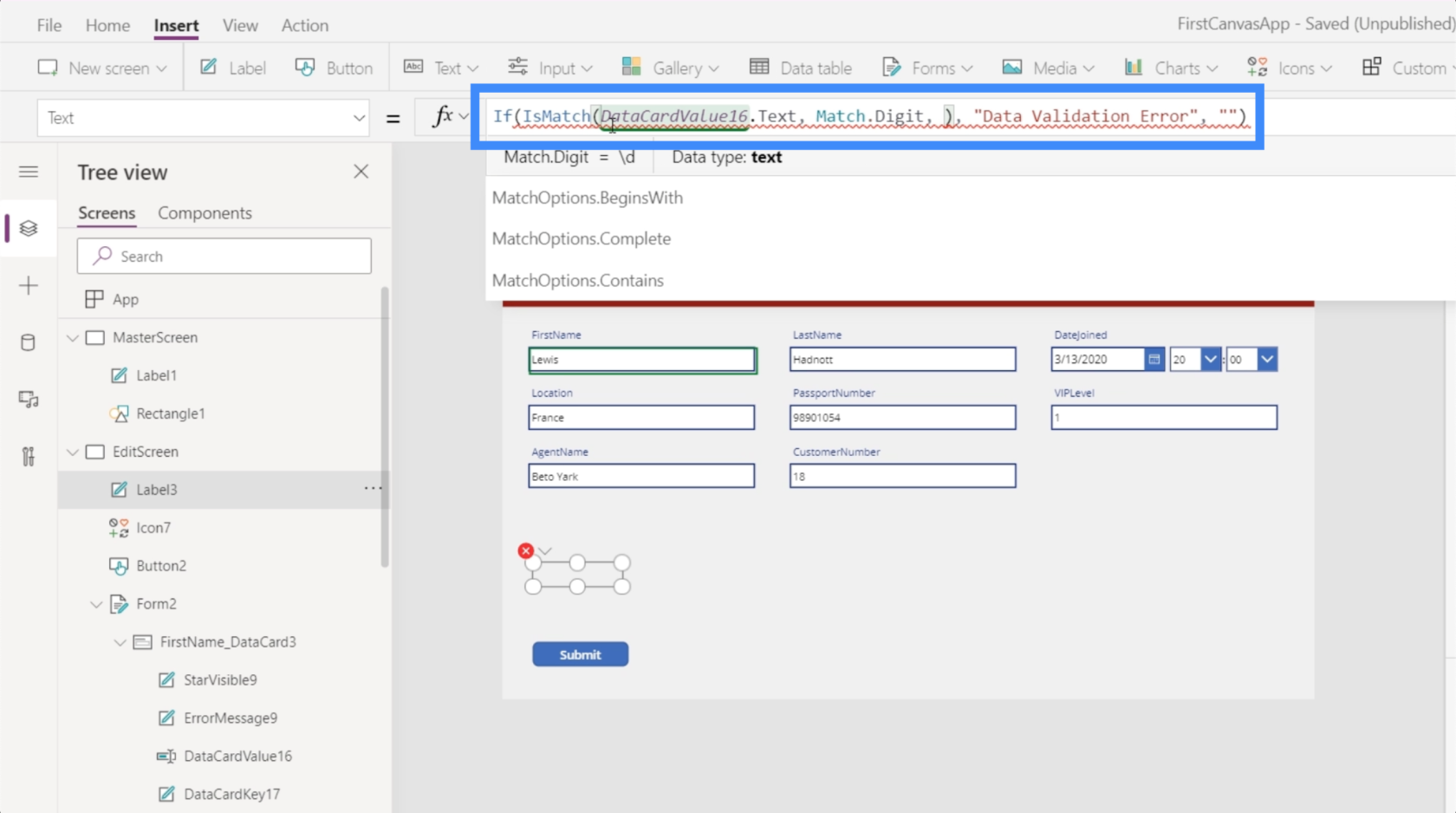Insert a Label control
1456x813 pixels.
232,68
